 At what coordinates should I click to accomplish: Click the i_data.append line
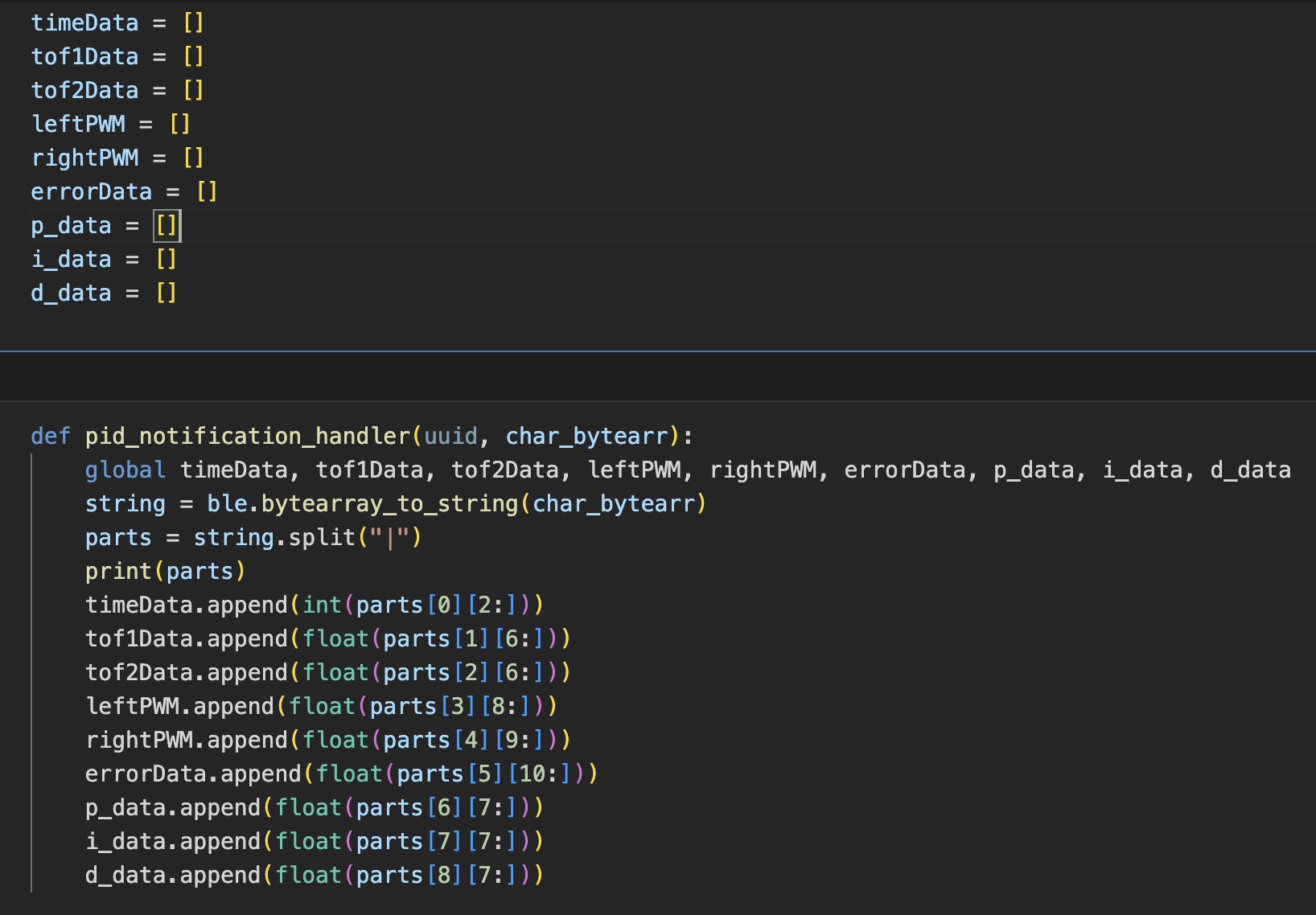[315, 841]
